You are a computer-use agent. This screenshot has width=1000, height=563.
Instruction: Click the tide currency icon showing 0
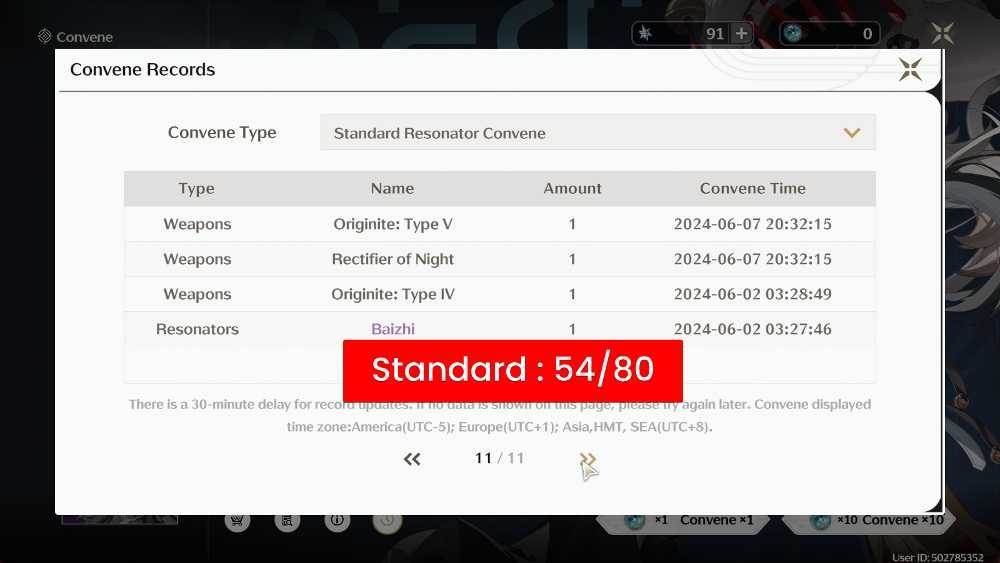(x=793, y=33)
